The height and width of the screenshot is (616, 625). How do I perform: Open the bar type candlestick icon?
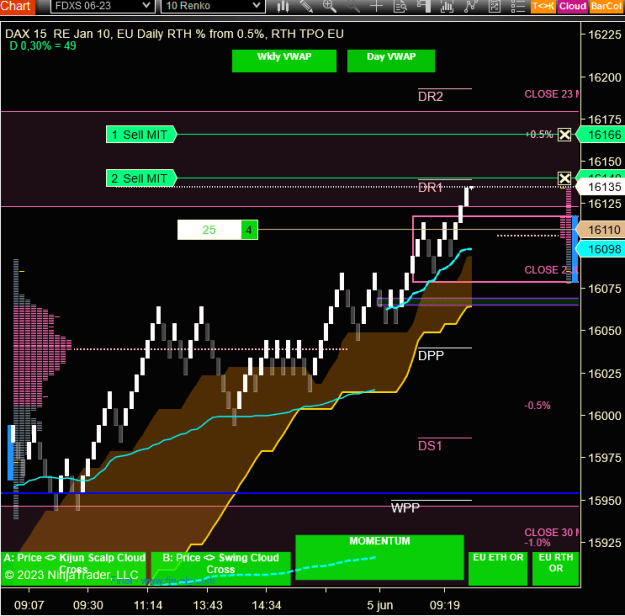coord(283,6)
